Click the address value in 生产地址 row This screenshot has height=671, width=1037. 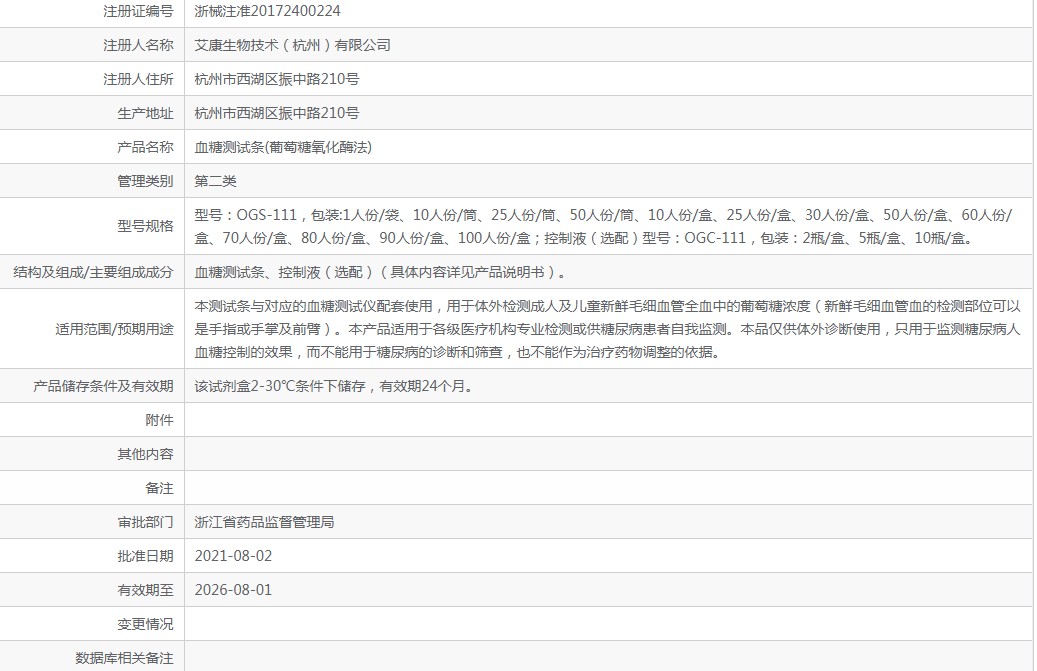(276, 113)
